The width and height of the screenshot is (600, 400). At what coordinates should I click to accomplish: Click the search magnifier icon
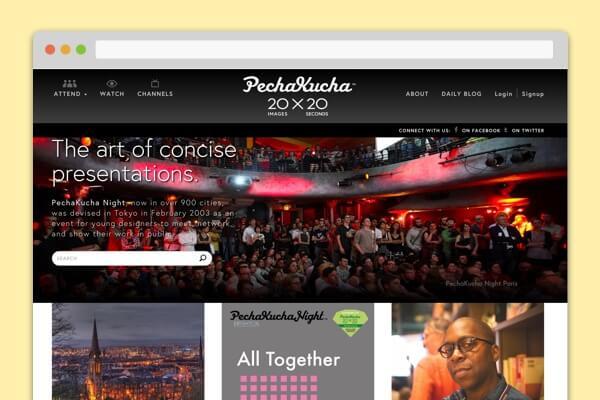[203, 258]
